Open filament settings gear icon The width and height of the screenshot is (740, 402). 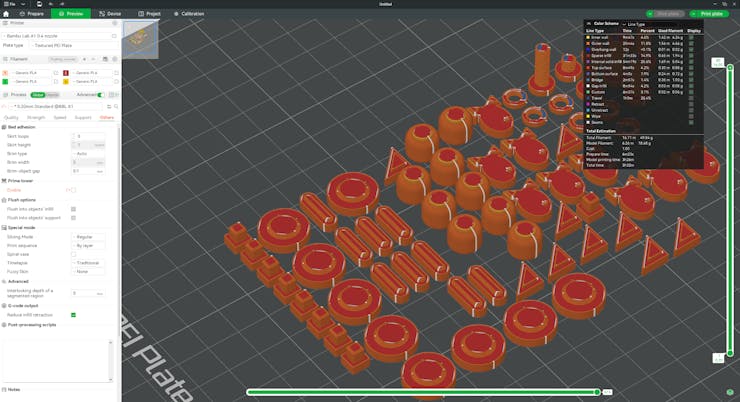pyautogui.click(x=114, y=59)
